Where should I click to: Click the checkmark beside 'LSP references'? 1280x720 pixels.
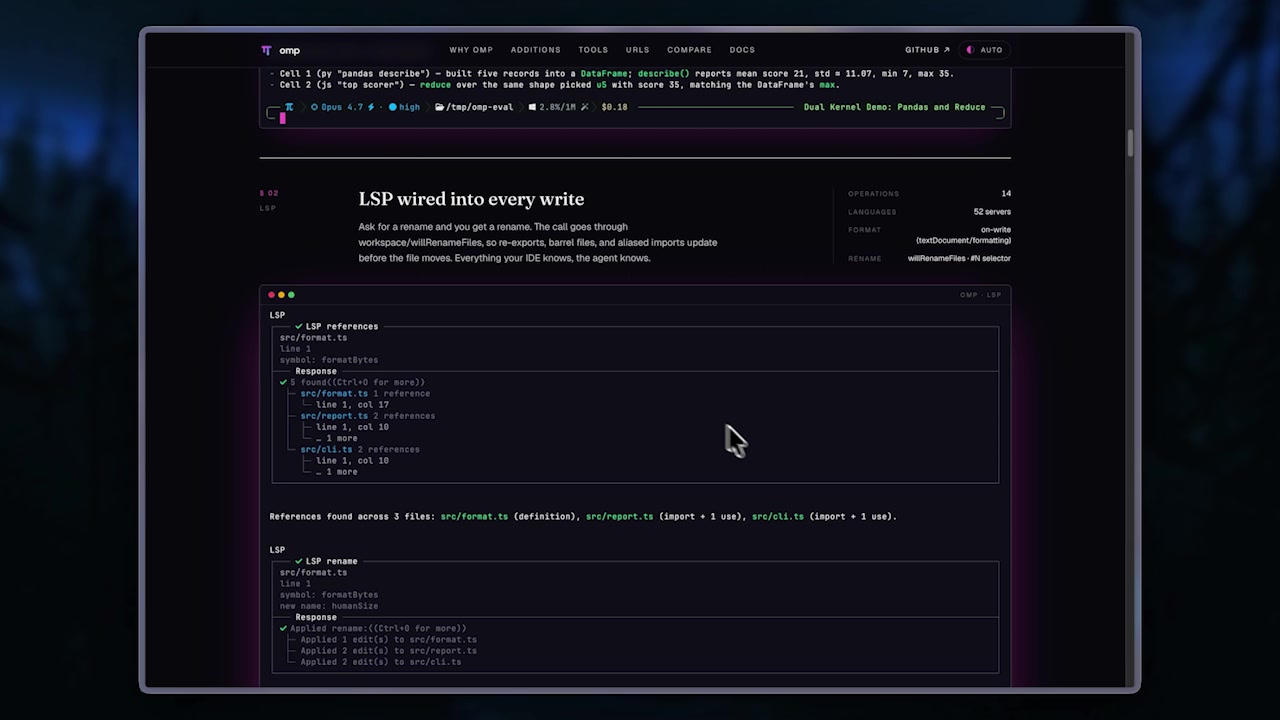point(298,326)
